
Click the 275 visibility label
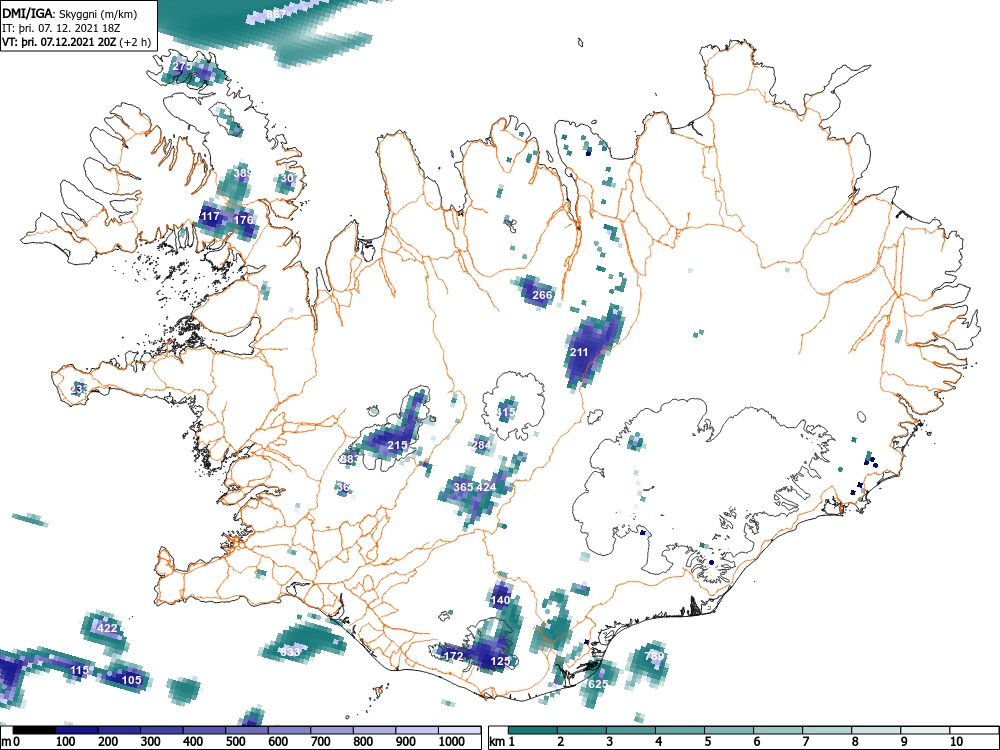[182, 66]
